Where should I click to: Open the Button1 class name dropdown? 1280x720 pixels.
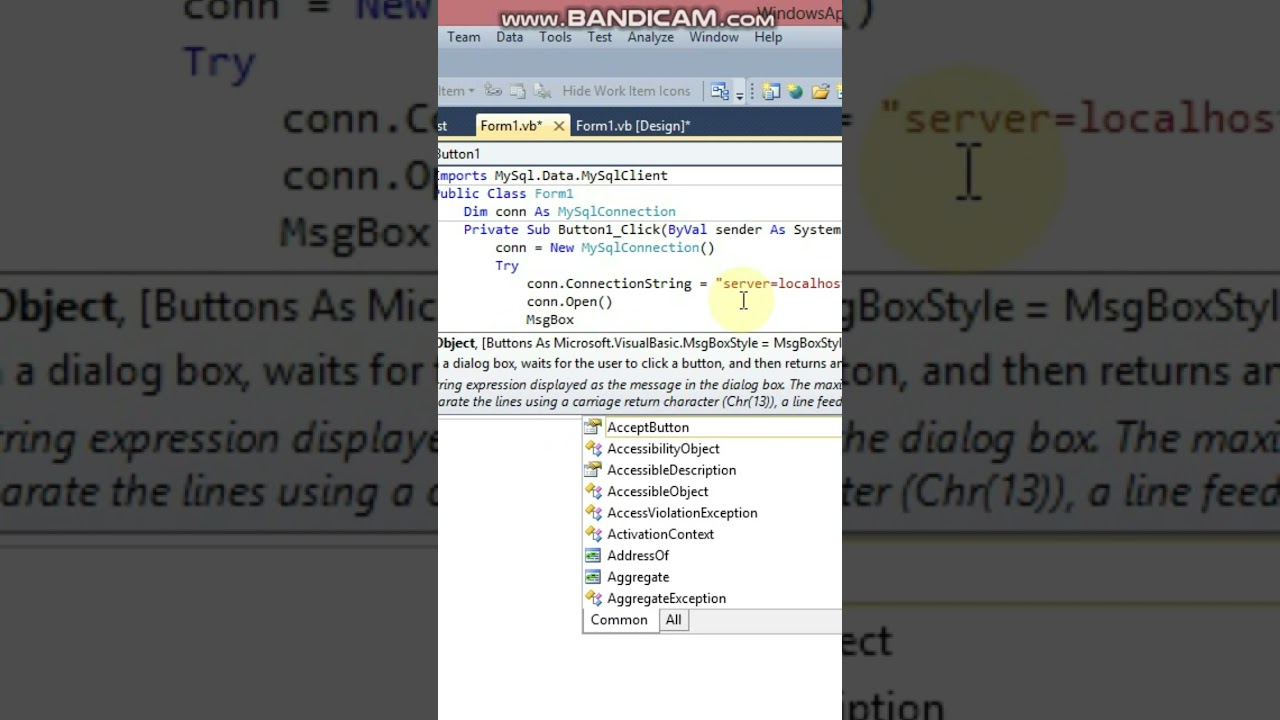pos(640,154)
